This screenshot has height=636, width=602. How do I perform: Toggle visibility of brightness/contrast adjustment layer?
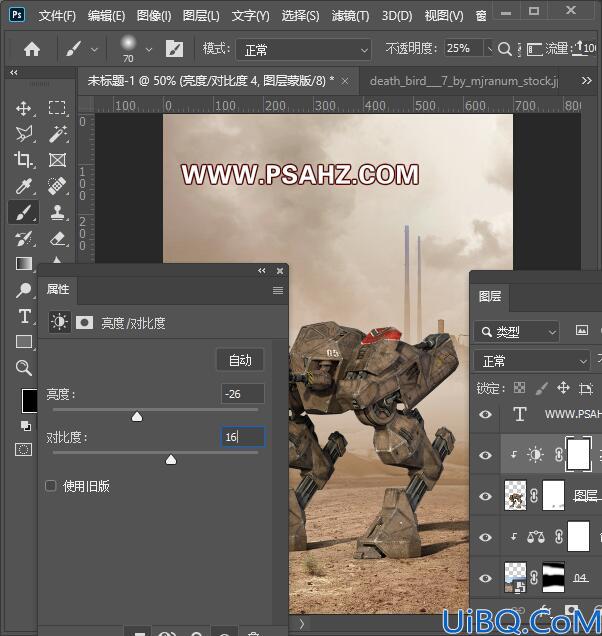(486, 455)
